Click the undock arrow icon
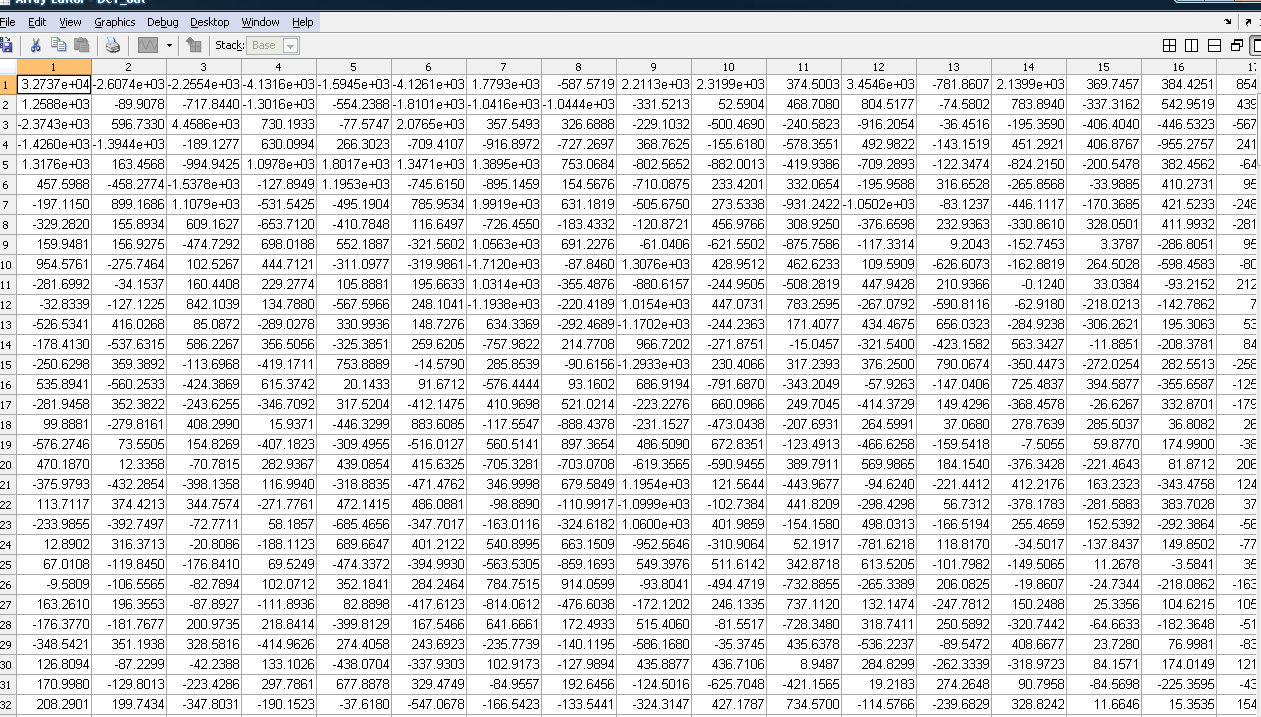Image resolution: width=1261 pixels, height=717 pixels. pyautogui.click(x=1247, y=21)
